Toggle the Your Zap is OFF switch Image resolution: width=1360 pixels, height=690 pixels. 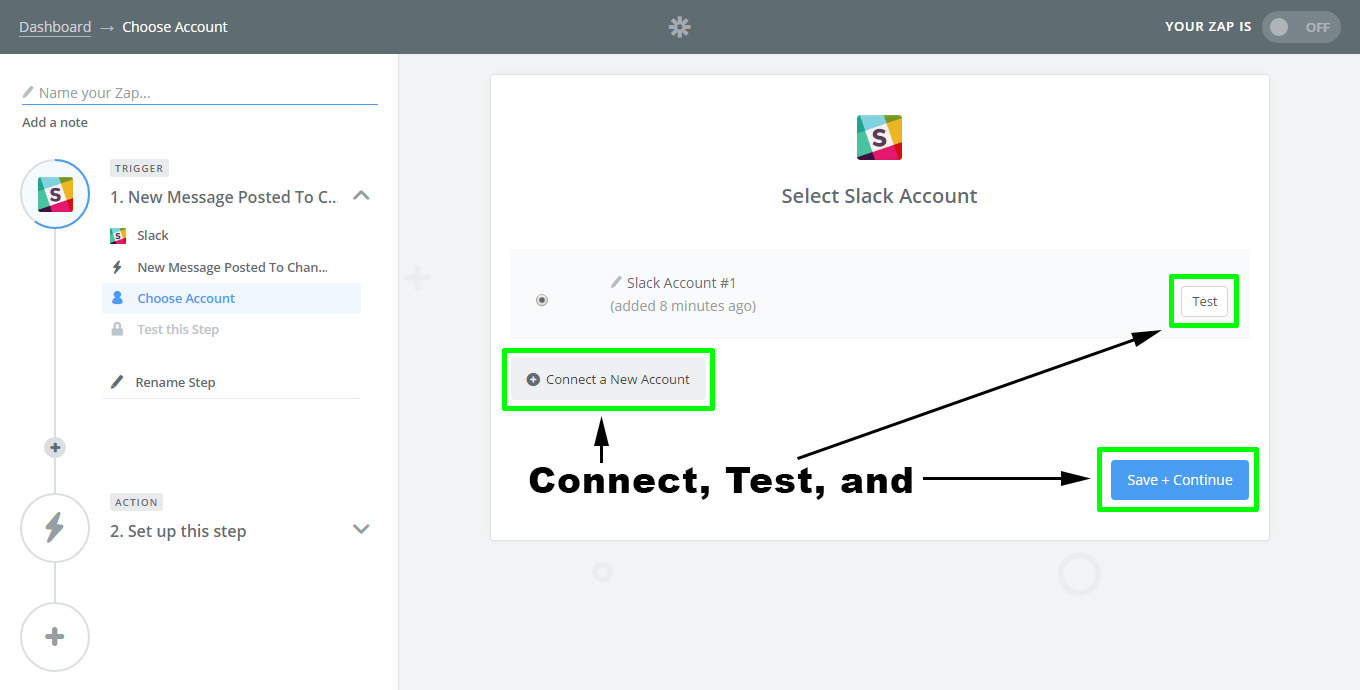click(x=1301, y=27)
